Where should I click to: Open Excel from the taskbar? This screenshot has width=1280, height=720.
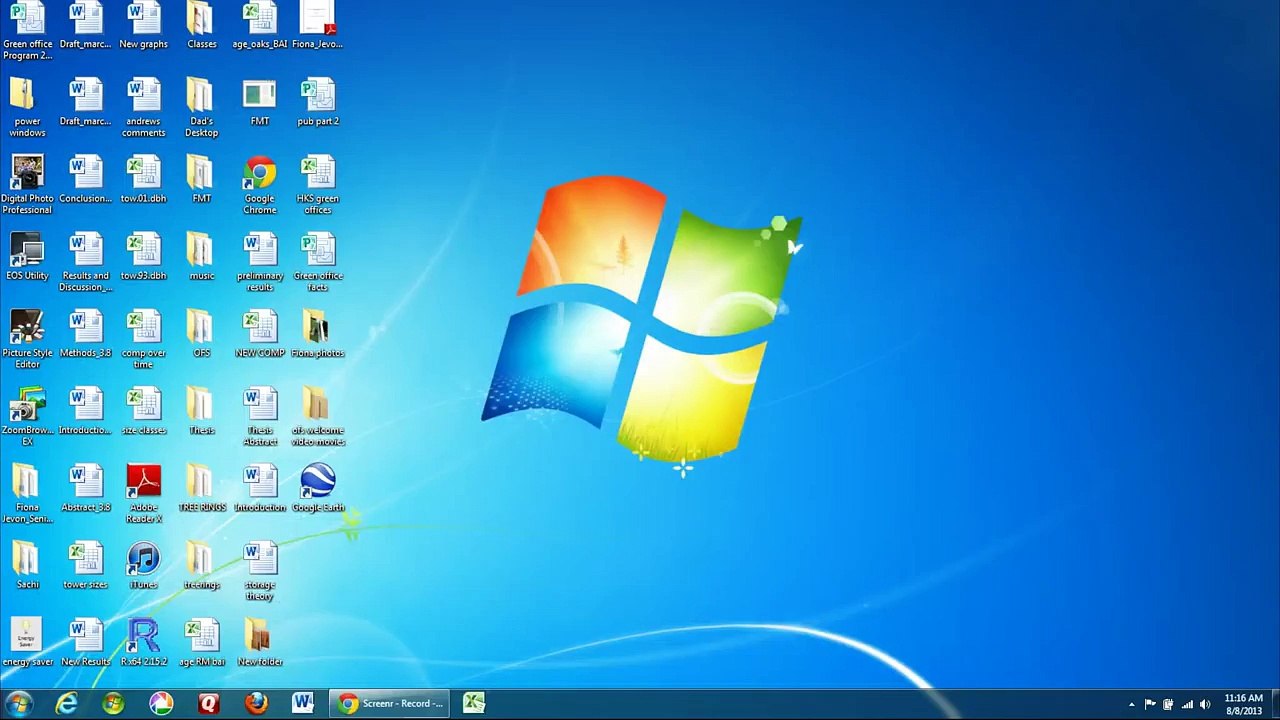point(474,703)
